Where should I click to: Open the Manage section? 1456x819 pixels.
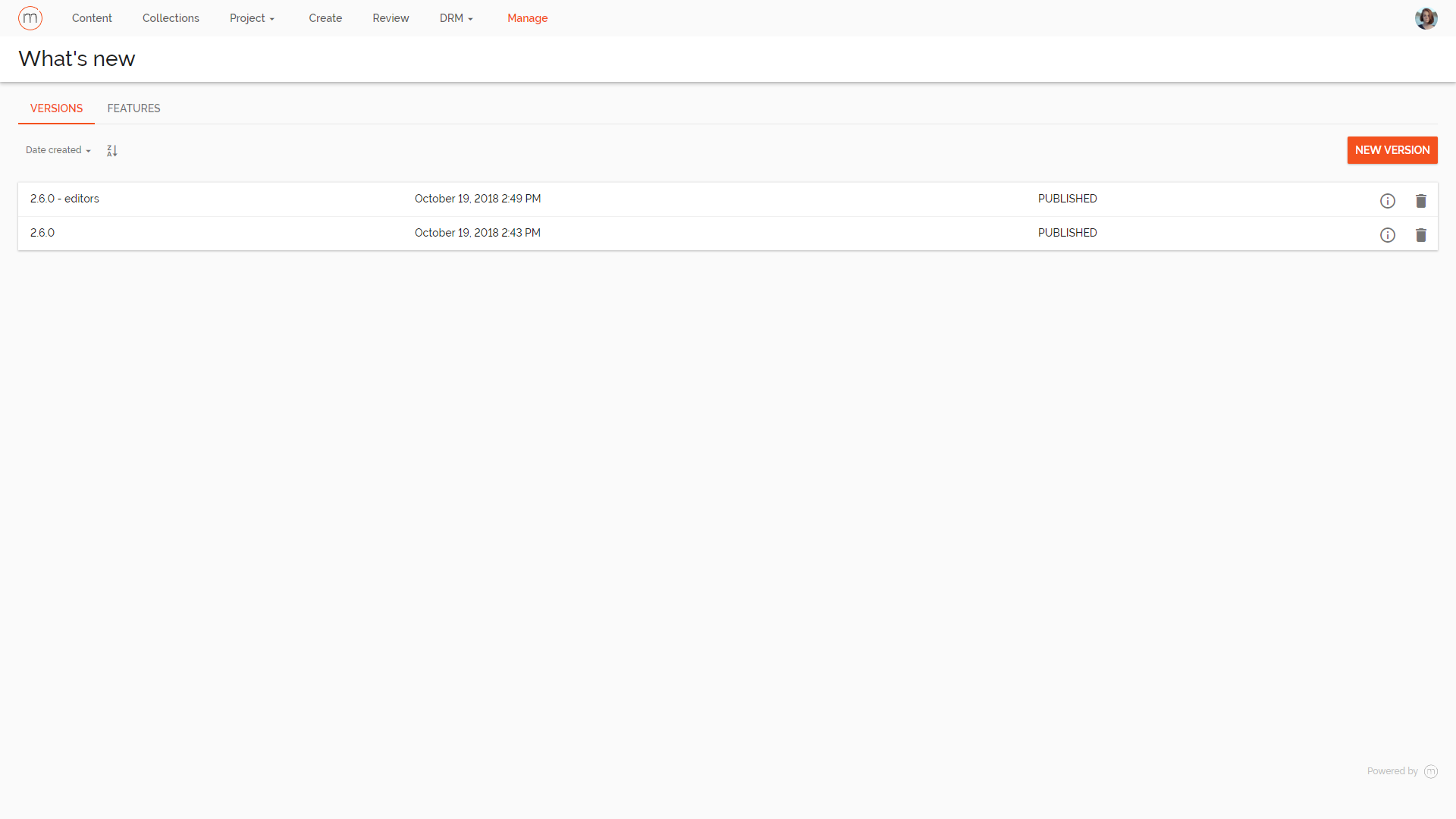[527, 17]
